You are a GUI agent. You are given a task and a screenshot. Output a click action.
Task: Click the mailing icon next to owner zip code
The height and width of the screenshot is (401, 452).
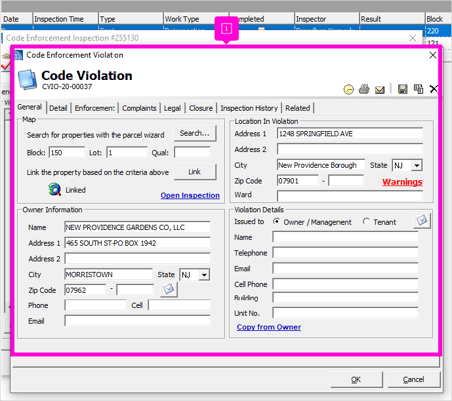tap(169, 289)
